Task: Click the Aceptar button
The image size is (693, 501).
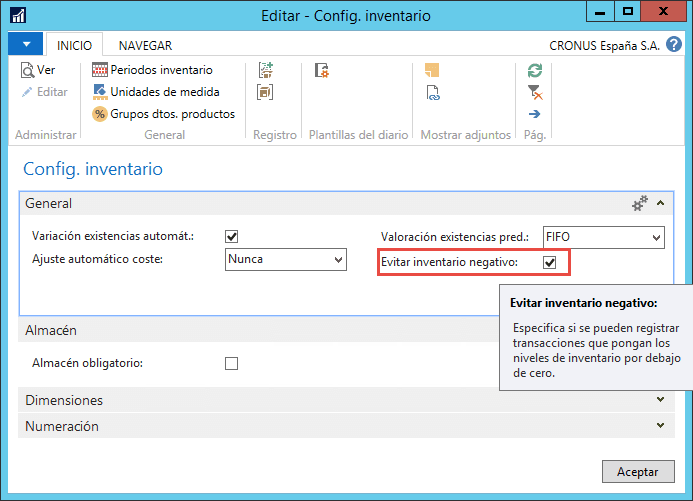Action: point(638,472)
